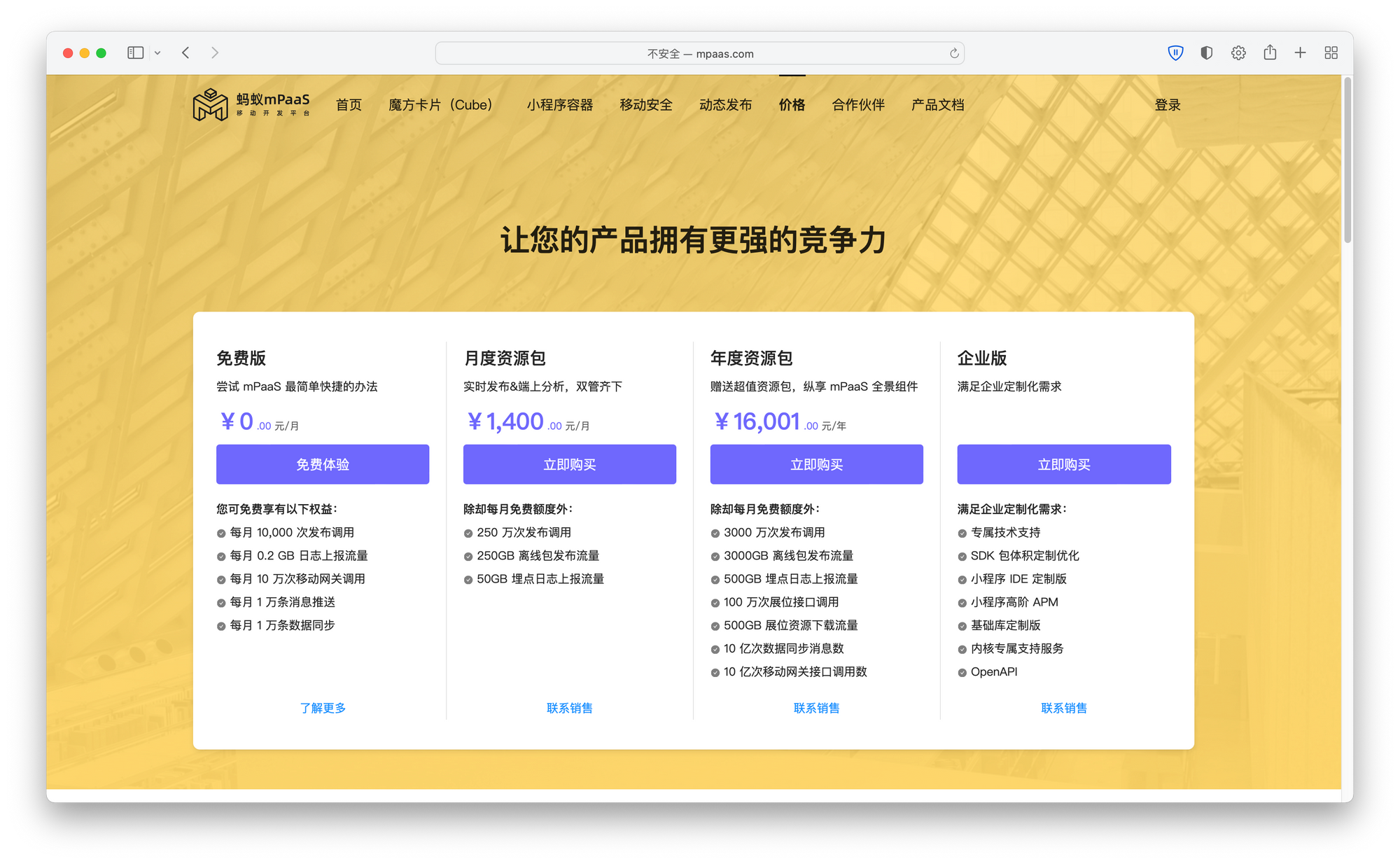
Task: Click 小程序 IDE 定制版 text
Action: tap(1018, 579)
